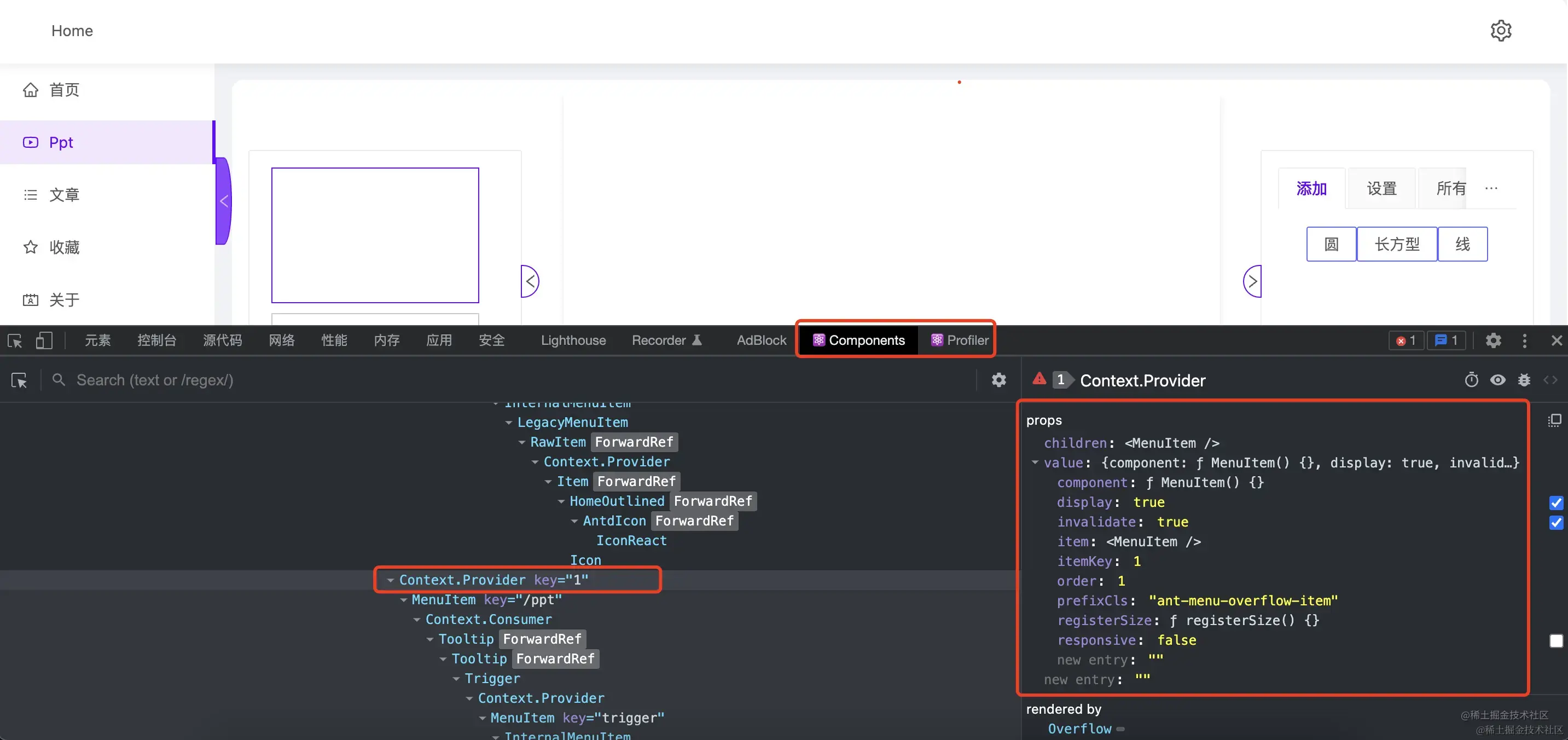Switch to the Profiler tab

click(x=959, y=340)
